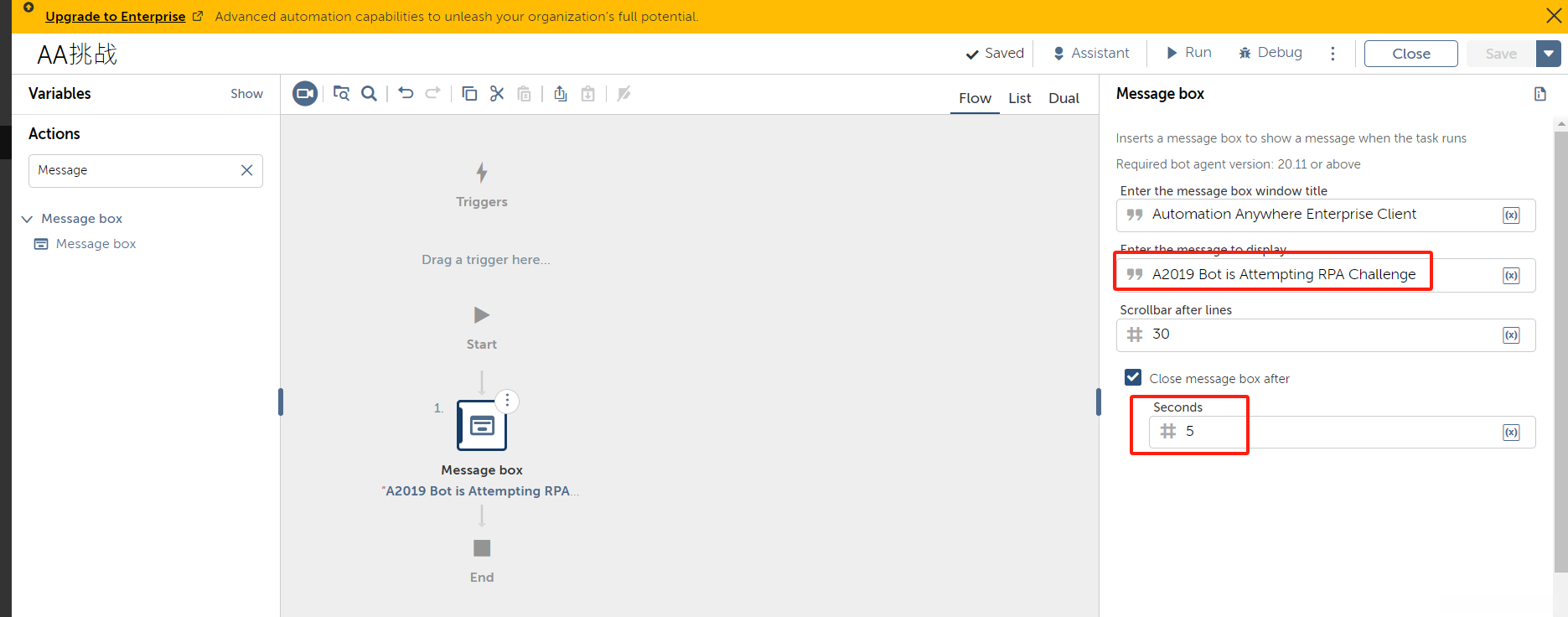Collapse the Message box action group
The width and height of the screenshot is (1568, 617).
tap(27, 219)
